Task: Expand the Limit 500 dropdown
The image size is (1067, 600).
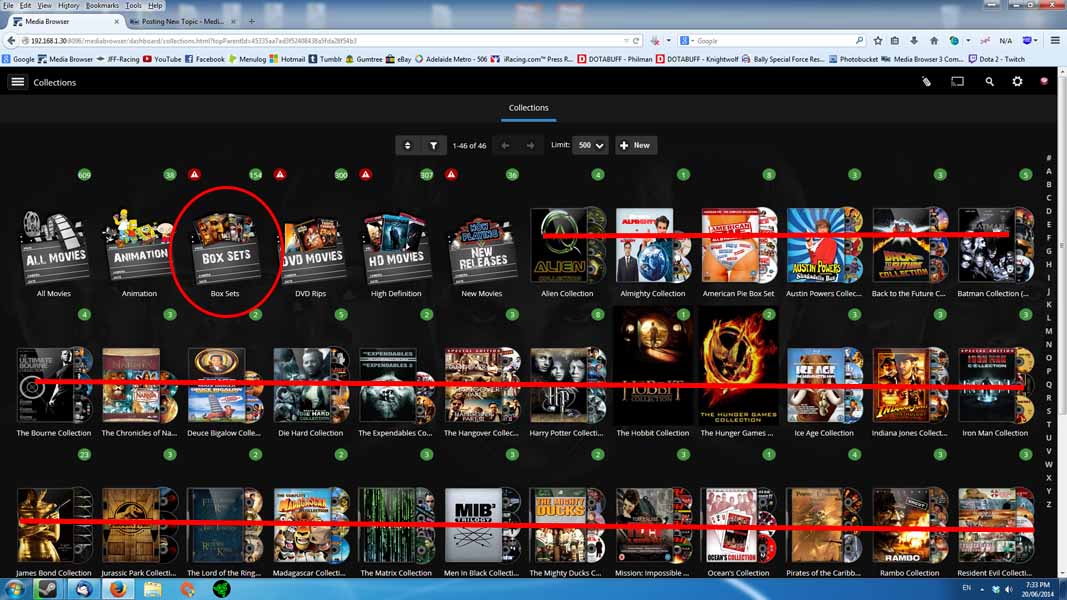Action: 590,145
